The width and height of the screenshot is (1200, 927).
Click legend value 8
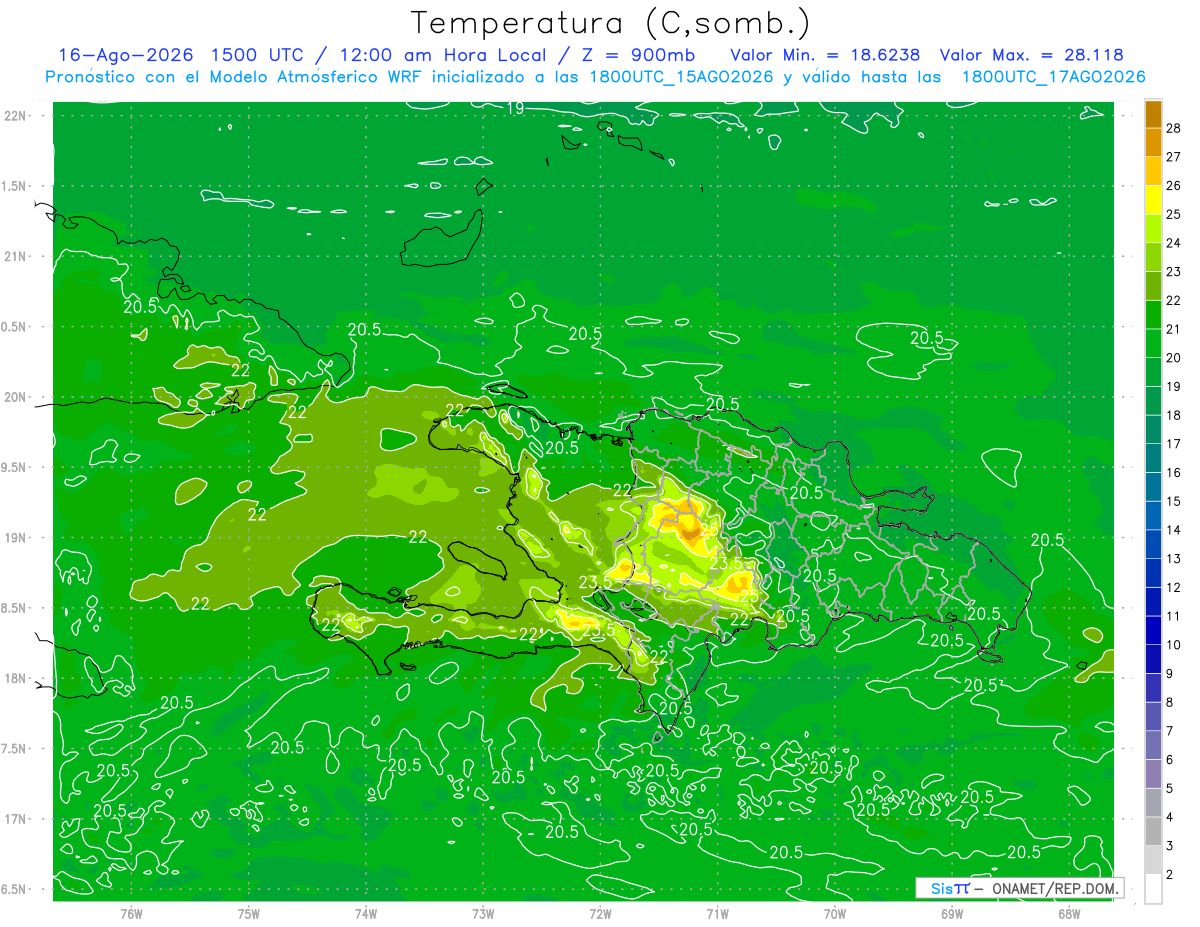tap(1170, 702)
